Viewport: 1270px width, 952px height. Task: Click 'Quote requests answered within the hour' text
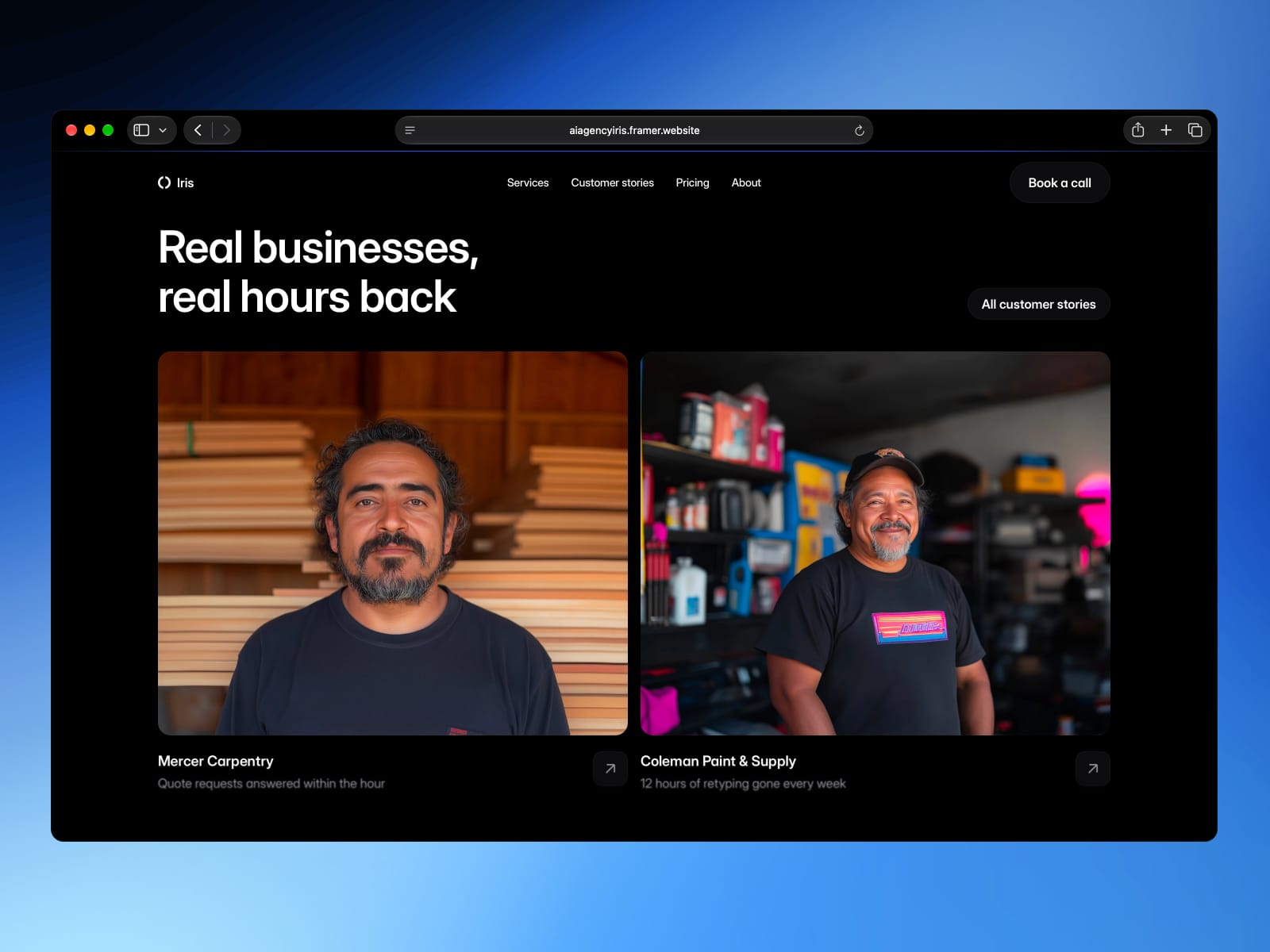click(x=271, y=783)
